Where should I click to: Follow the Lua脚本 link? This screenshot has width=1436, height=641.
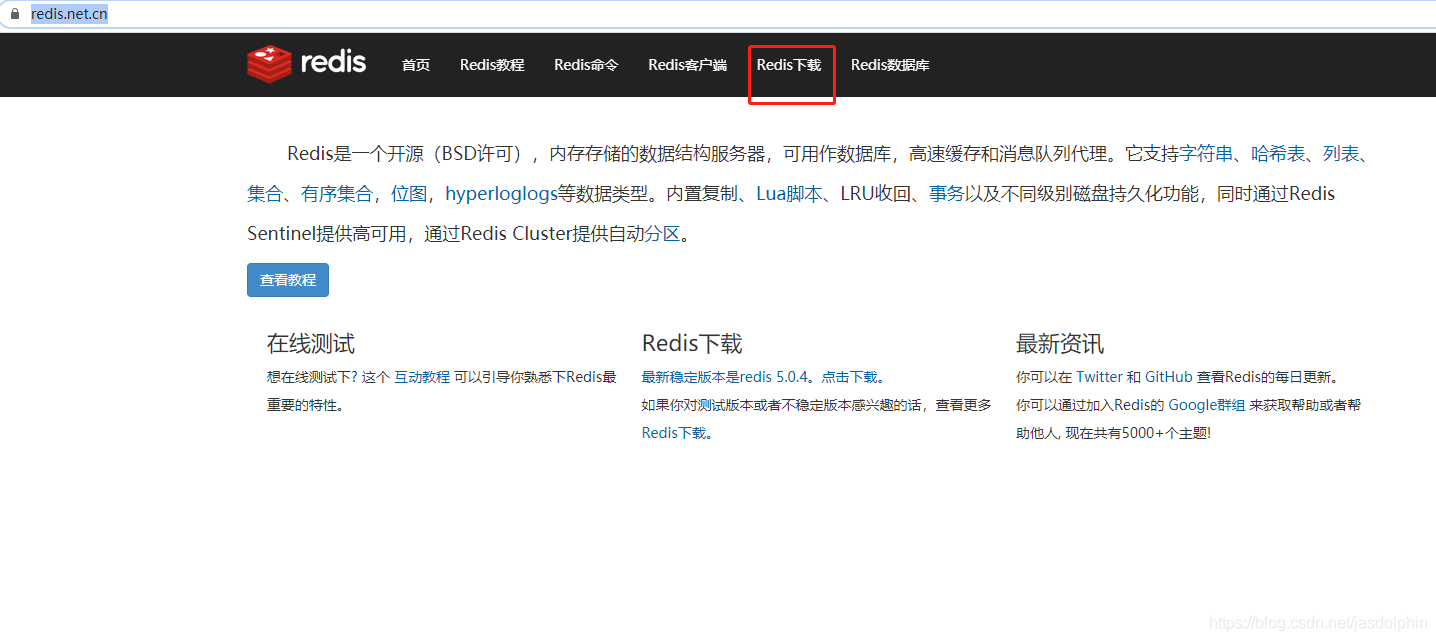tap(789, 194)
